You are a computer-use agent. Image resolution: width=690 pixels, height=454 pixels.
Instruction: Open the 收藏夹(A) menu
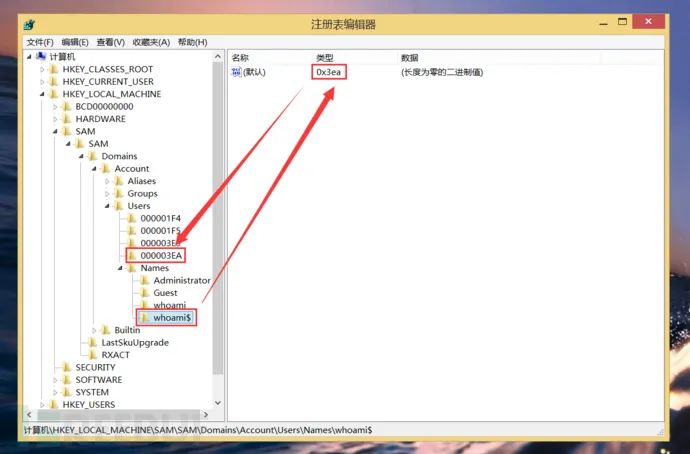(151, 42)
